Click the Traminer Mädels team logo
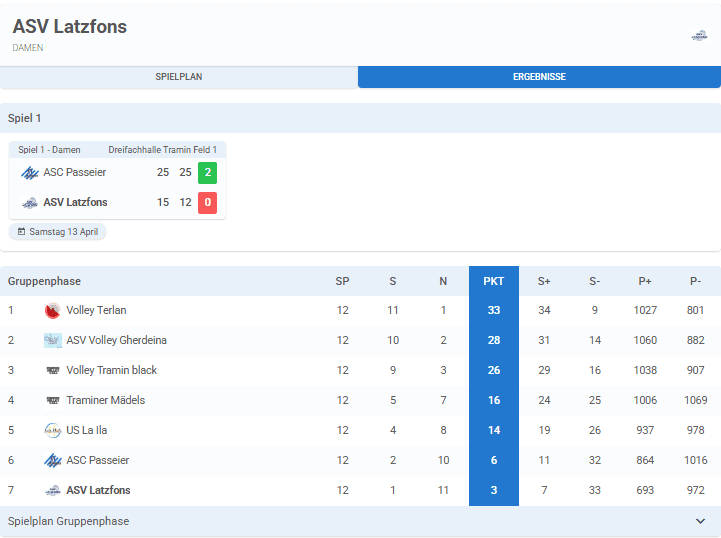721x538 pixels. (53, 401)
